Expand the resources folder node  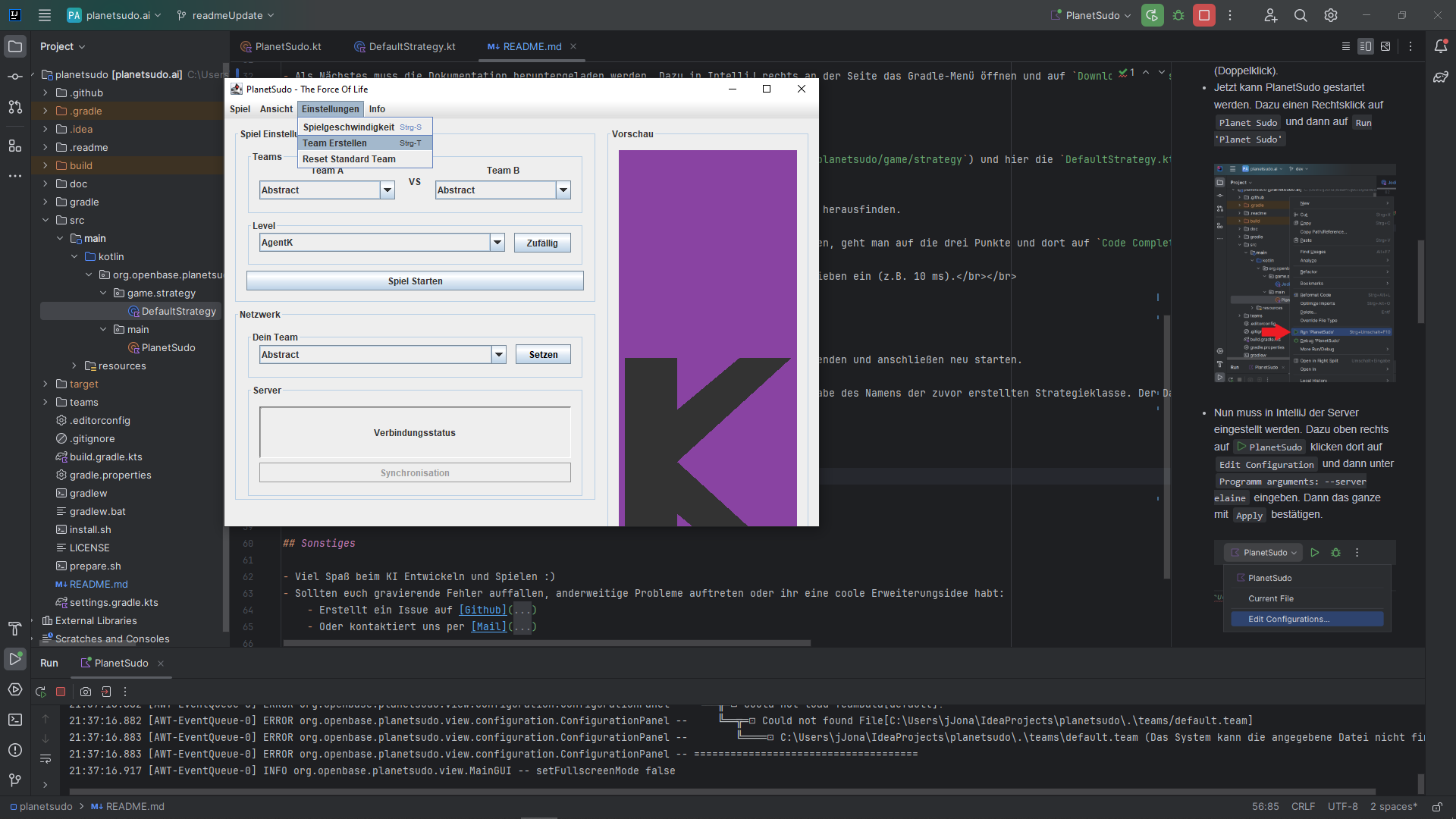coord(74,366)
